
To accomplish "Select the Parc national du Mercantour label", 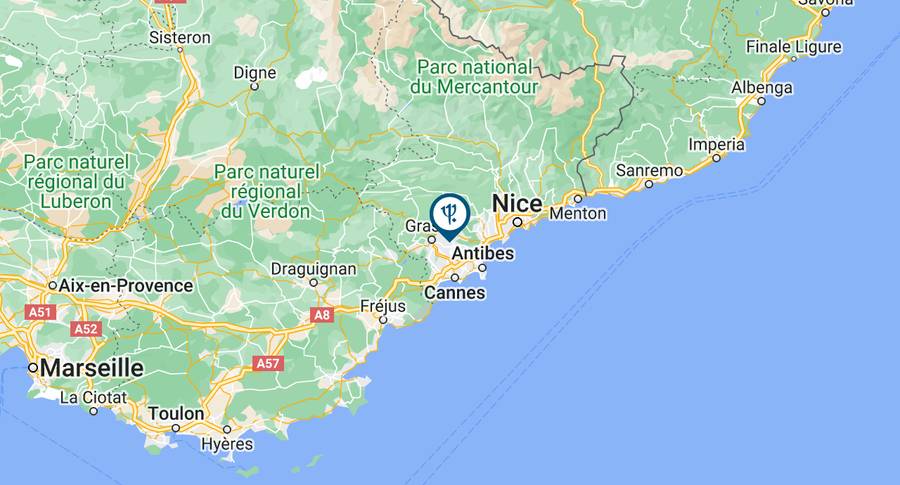I will point(475,77).
